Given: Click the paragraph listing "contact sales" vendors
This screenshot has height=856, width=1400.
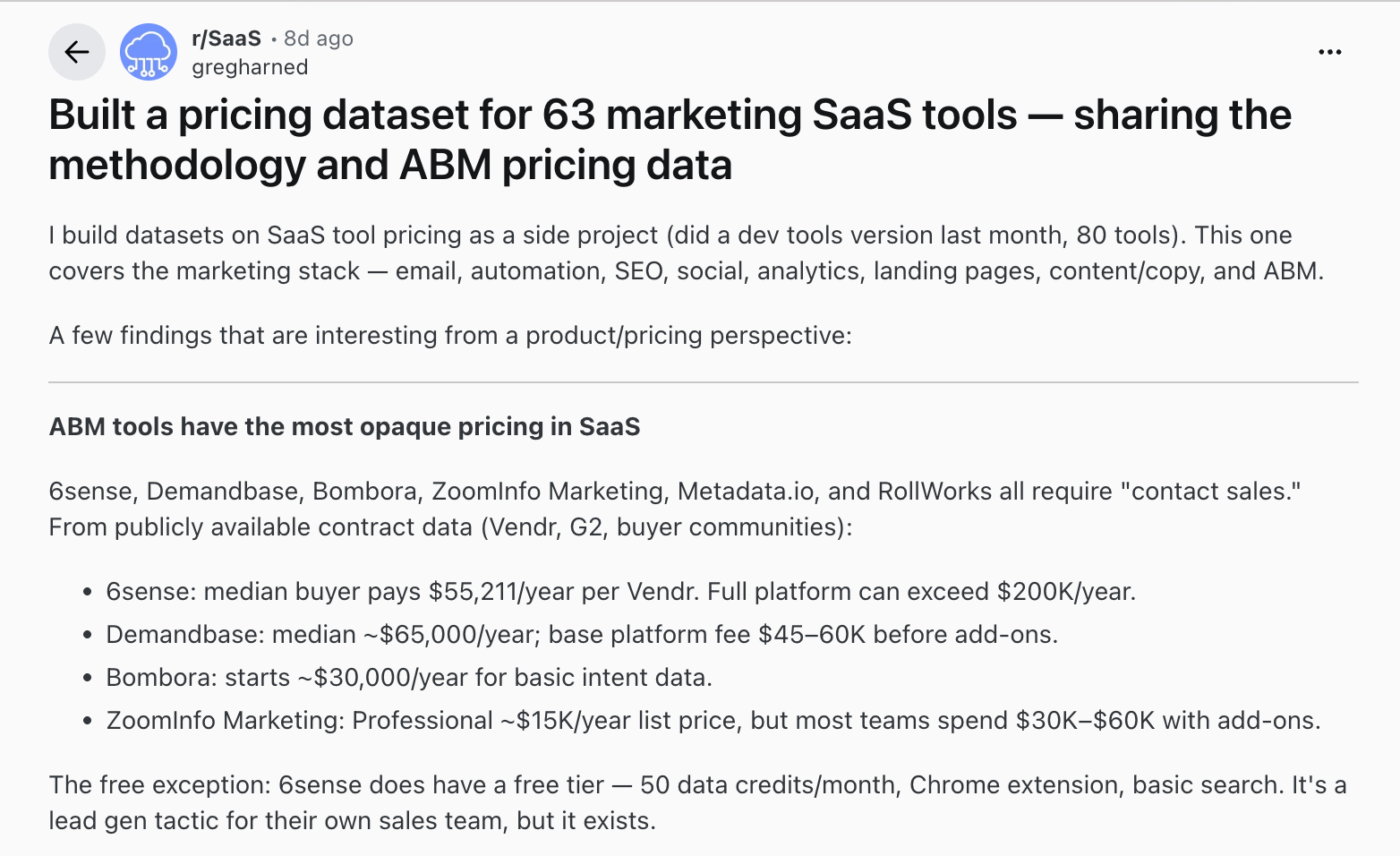Looking at the screenshot, I should [674, 509].
